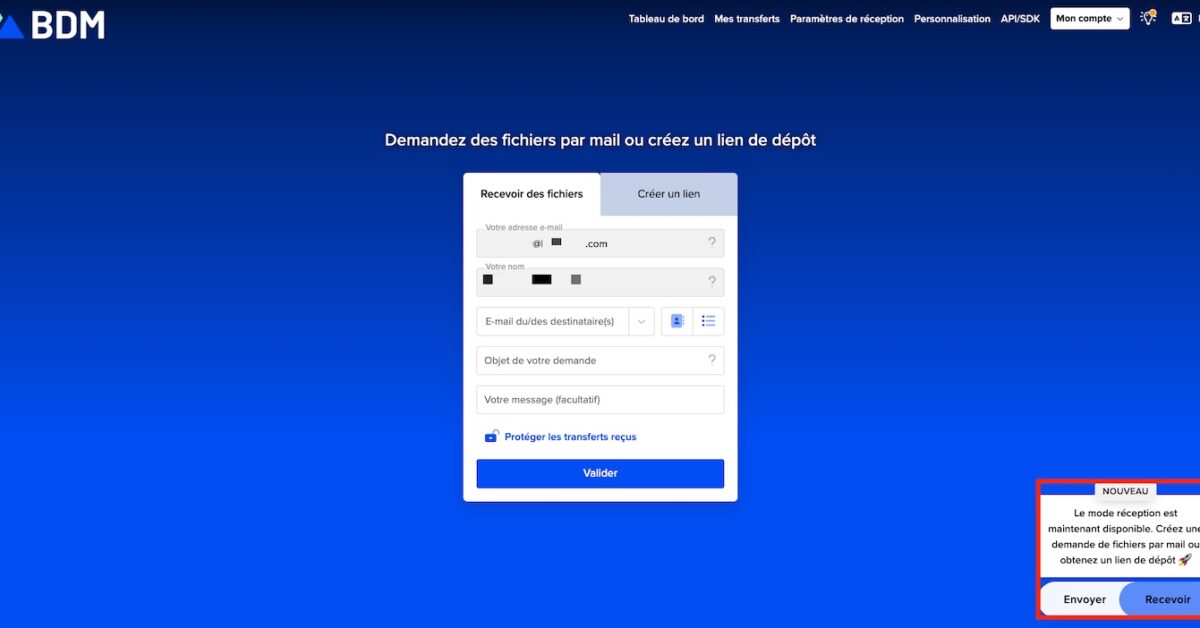Switch to the 'Créer un lien' tab
Image resolution: width=1200 pixels, height=628 pixels.
668,193
